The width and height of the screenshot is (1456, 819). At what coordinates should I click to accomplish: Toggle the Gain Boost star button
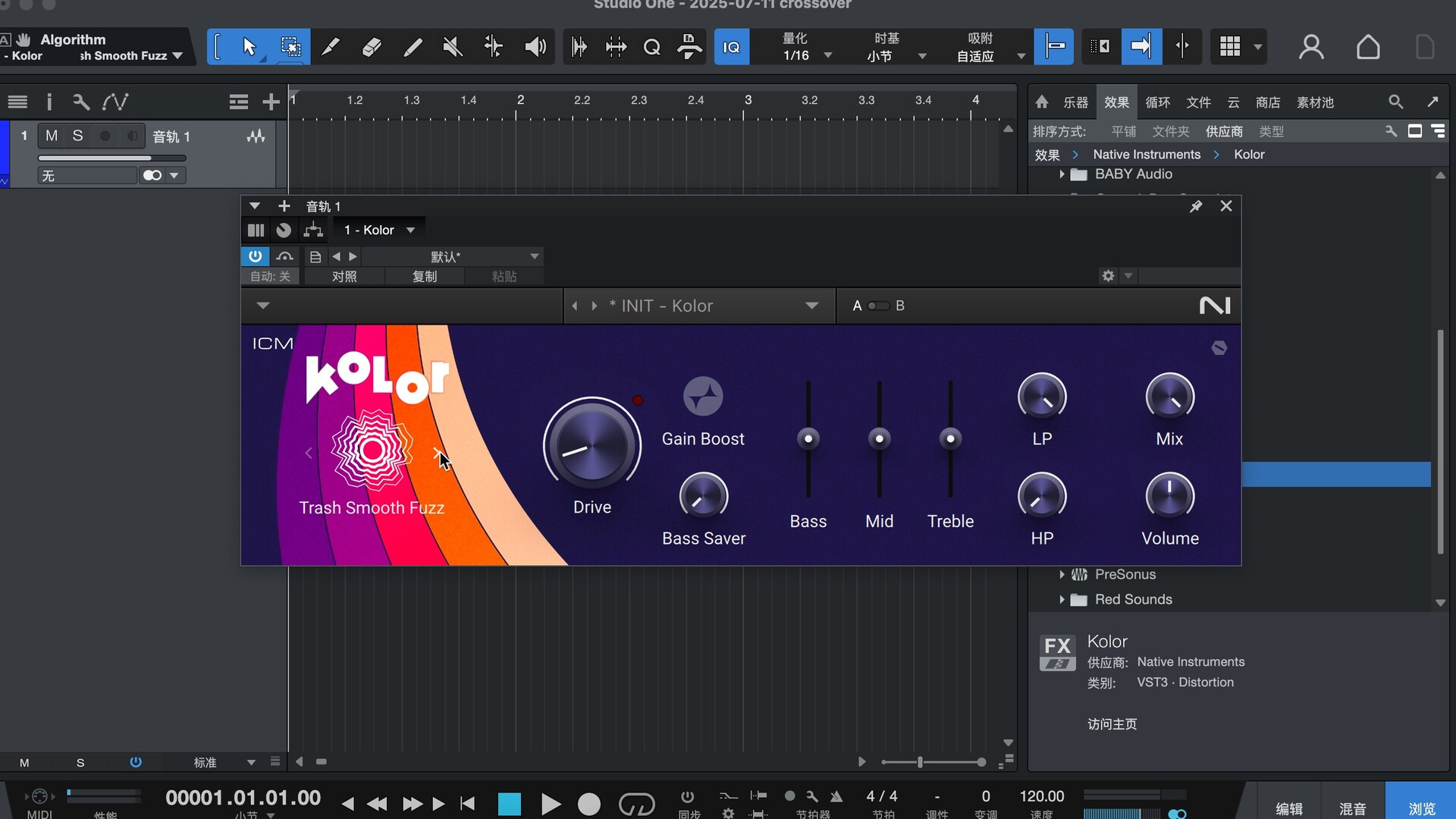pos(703,397)
